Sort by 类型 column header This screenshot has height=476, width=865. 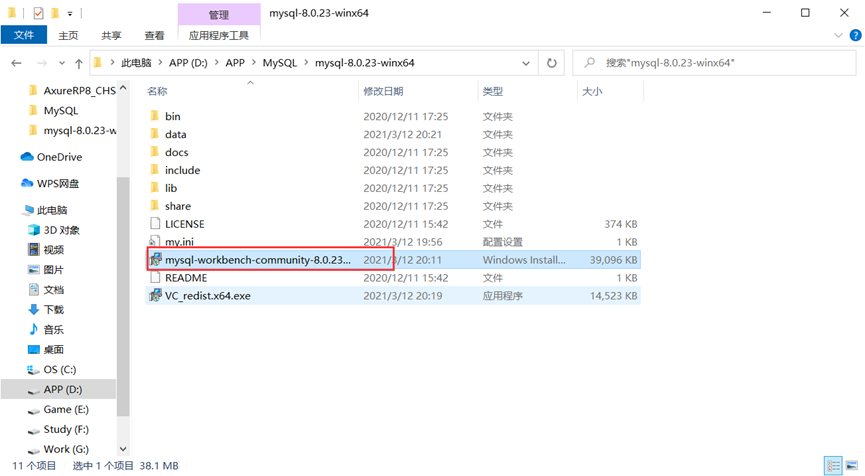(493, 91)
